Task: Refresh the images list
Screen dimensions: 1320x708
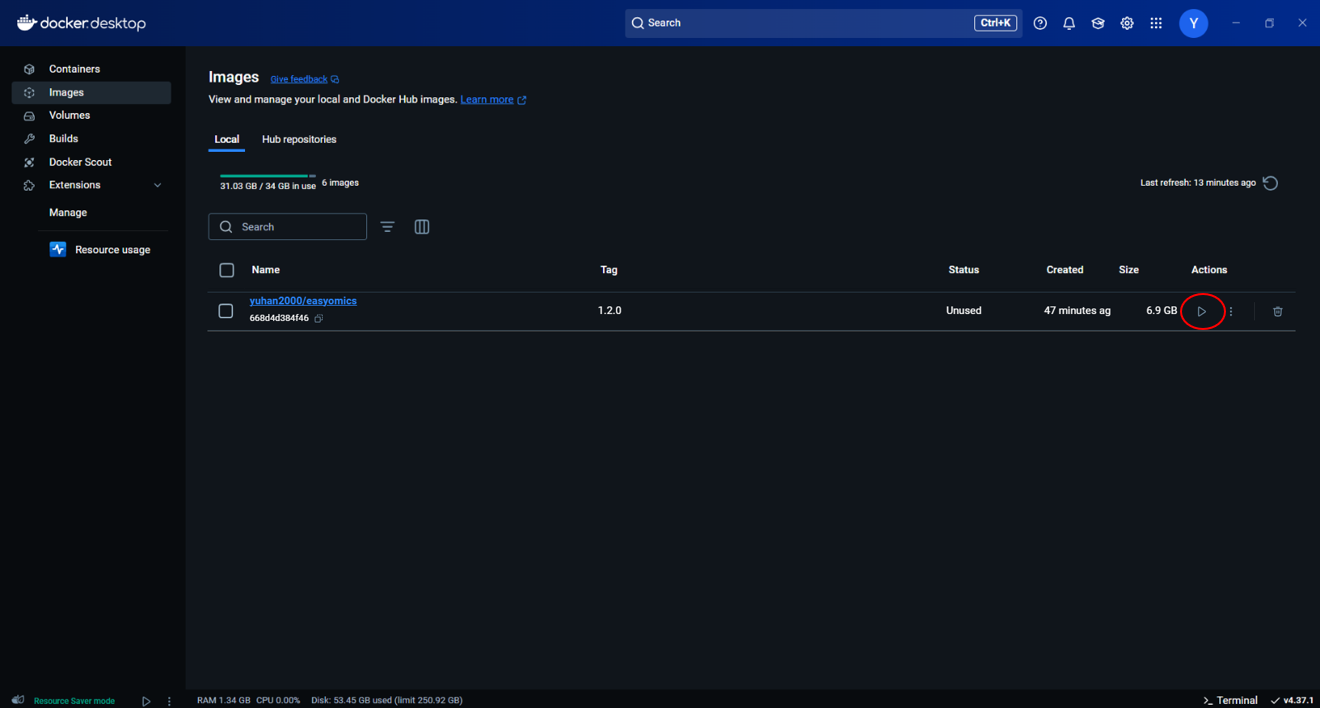Action: tap(1270, 183)
